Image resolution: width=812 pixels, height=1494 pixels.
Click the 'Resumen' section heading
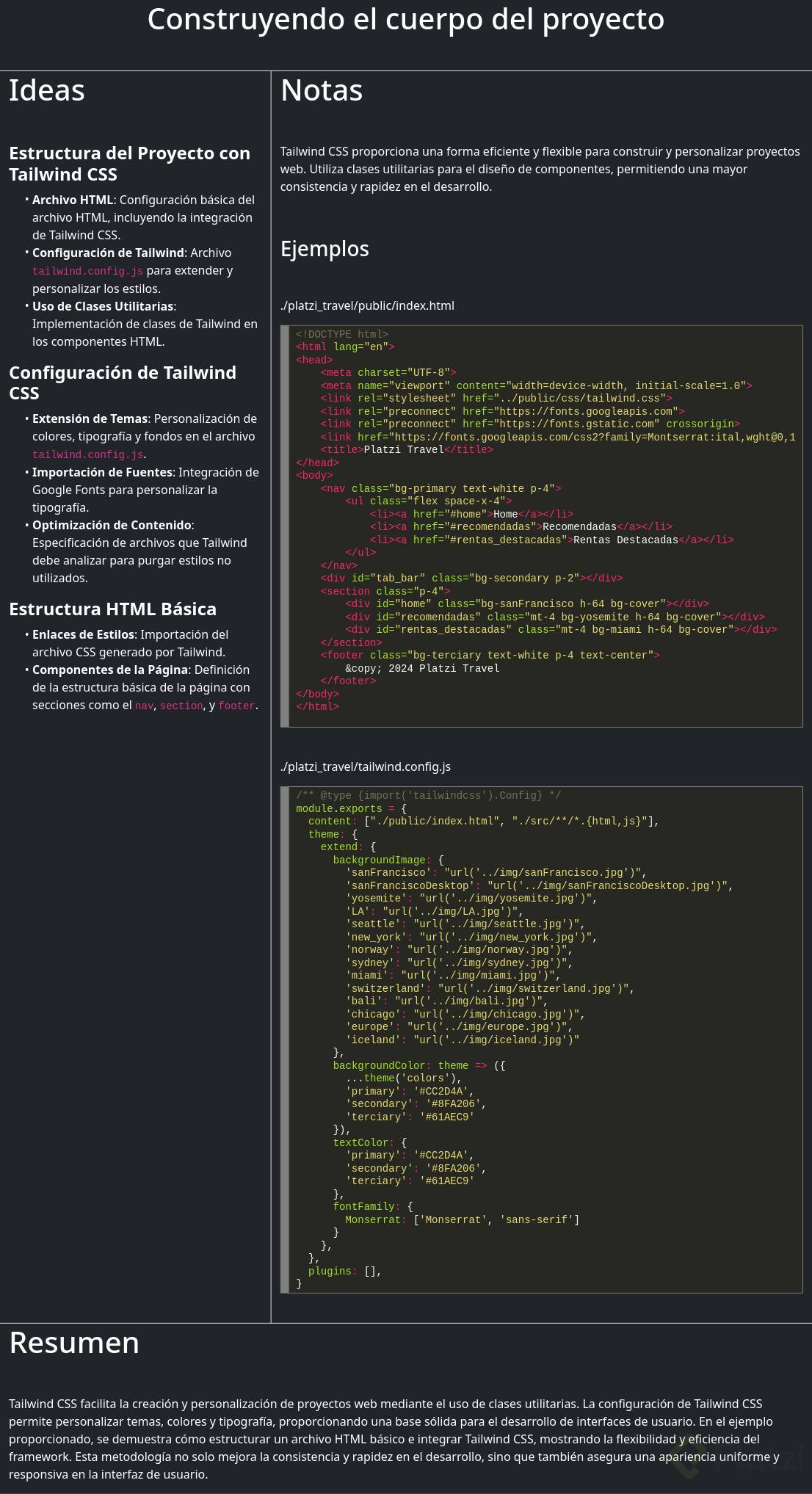tap(74, 1343)
